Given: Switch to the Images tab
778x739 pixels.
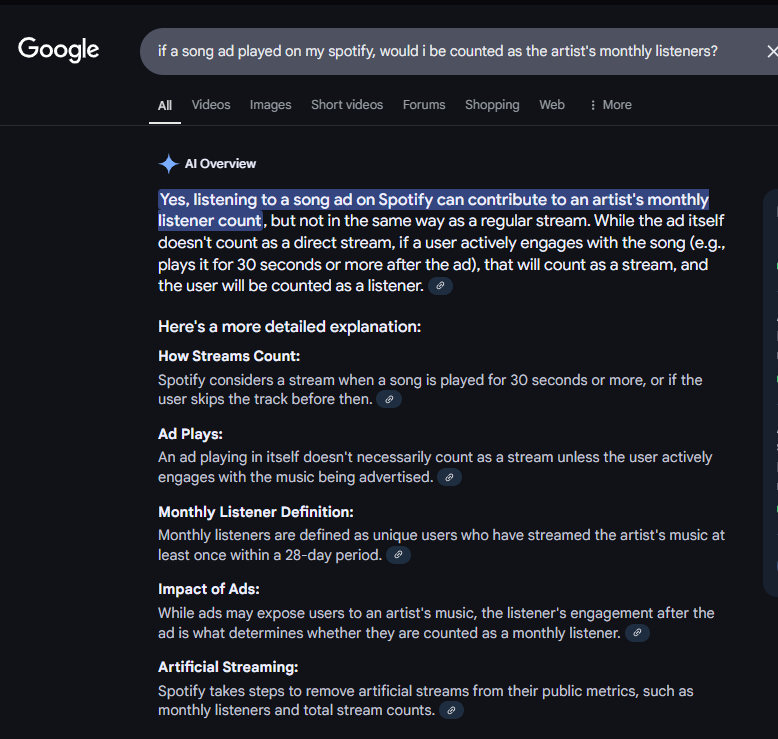Looking at the screenshot, I should (270, 105).
